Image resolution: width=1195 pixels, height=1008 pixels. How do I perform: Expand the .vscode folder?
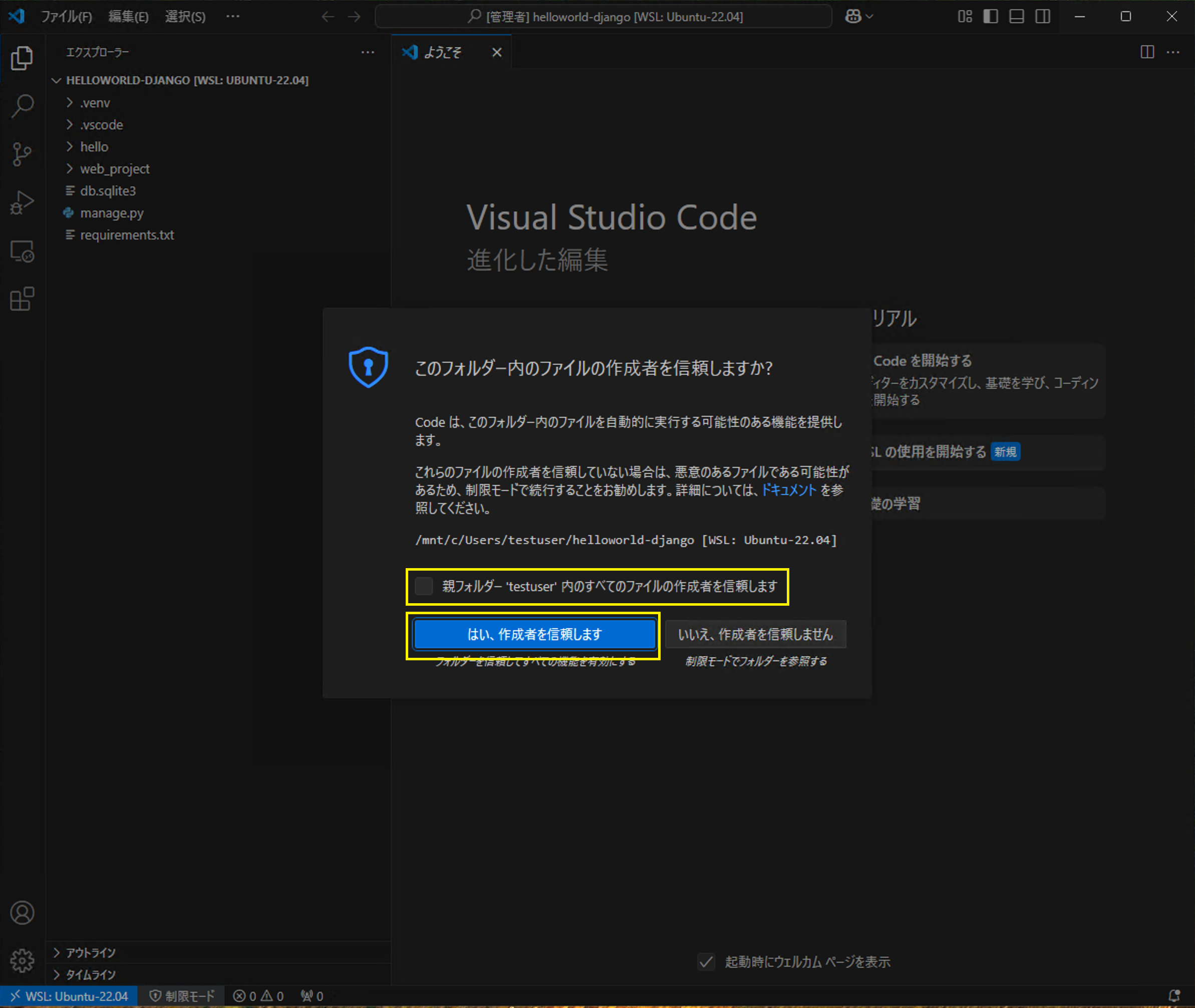point(218,125)
